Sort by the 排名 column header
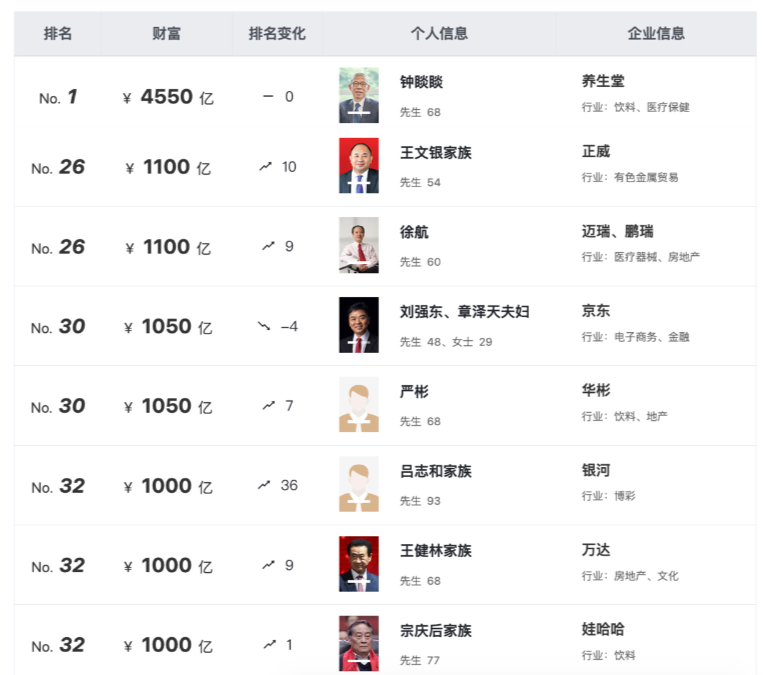776x675 pixels. coord(58,33)
